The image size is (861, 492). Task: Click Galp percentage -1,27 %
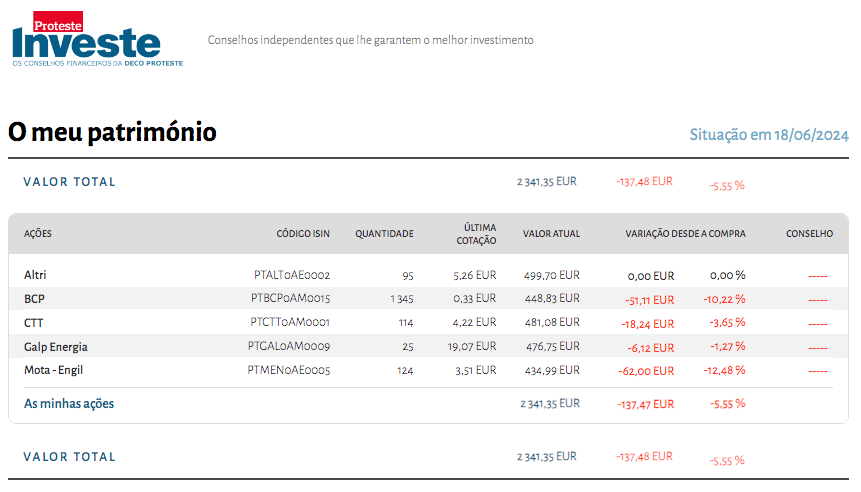point(728,346)
